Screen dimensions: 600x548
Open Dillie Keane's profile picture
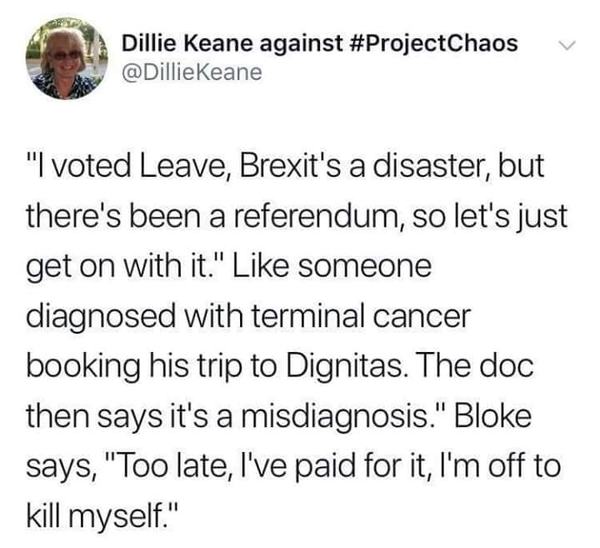point(65,60)
